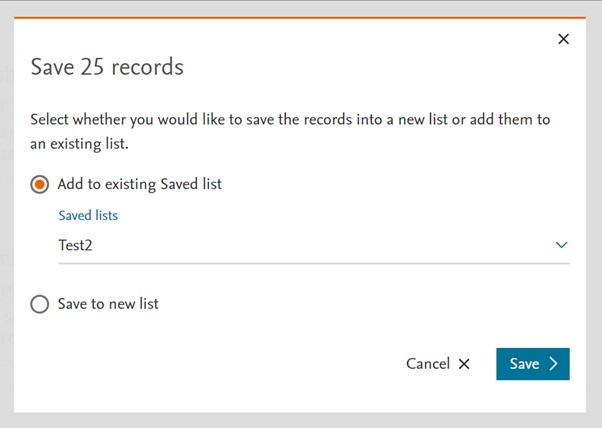Click the right chevron icon on the Save button
Screen dimensions: 602x428
(x=554, y=364)
